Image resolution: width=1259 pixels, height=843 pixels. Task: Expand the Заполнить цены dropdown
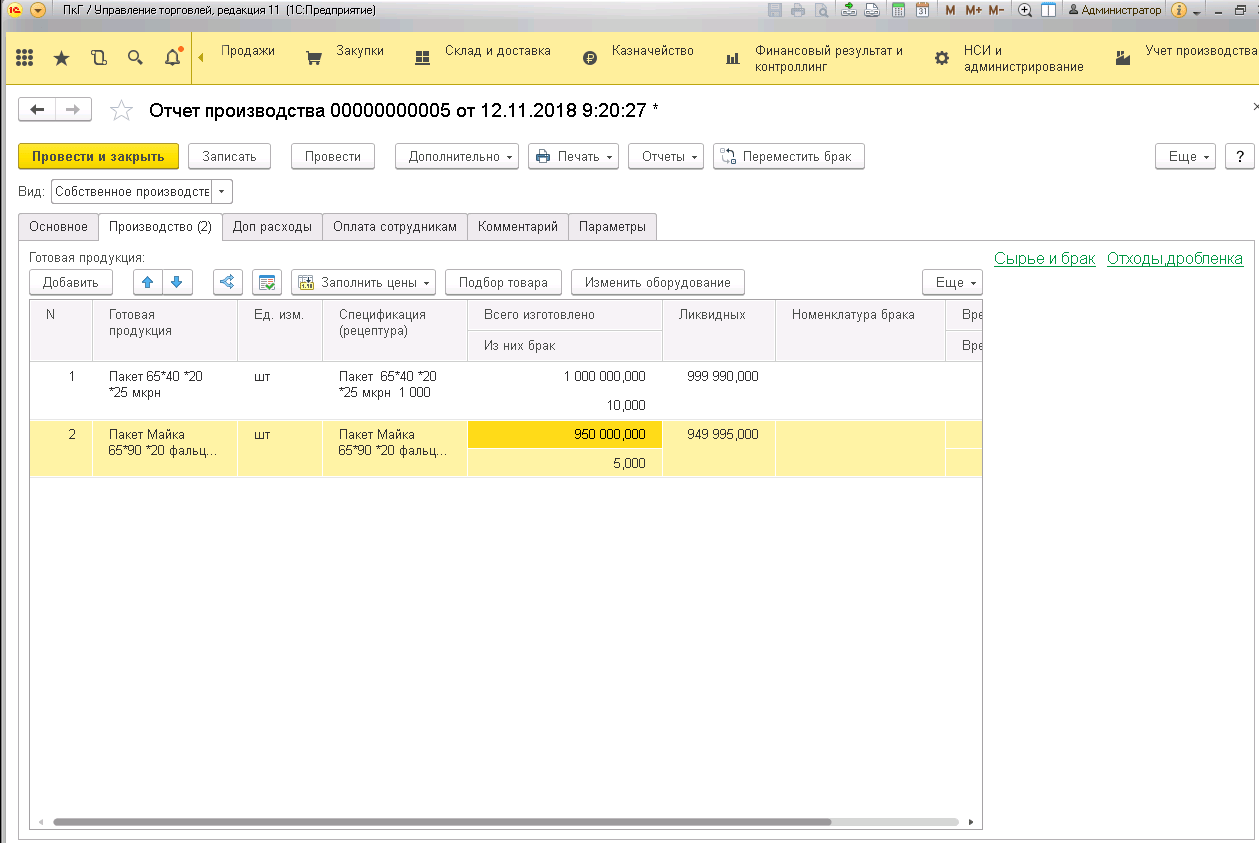[x=365, y=282]
